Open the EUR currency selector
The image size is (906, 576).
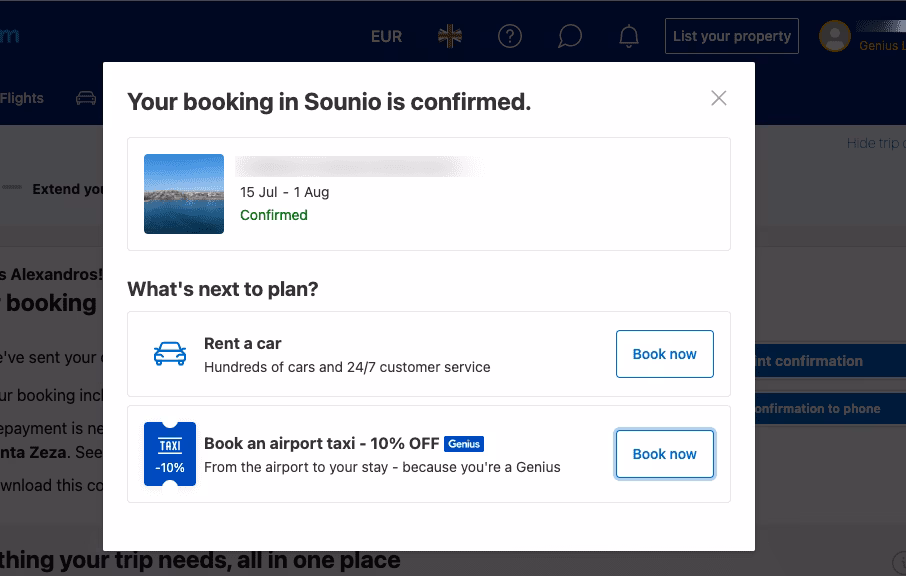[387, 36]
